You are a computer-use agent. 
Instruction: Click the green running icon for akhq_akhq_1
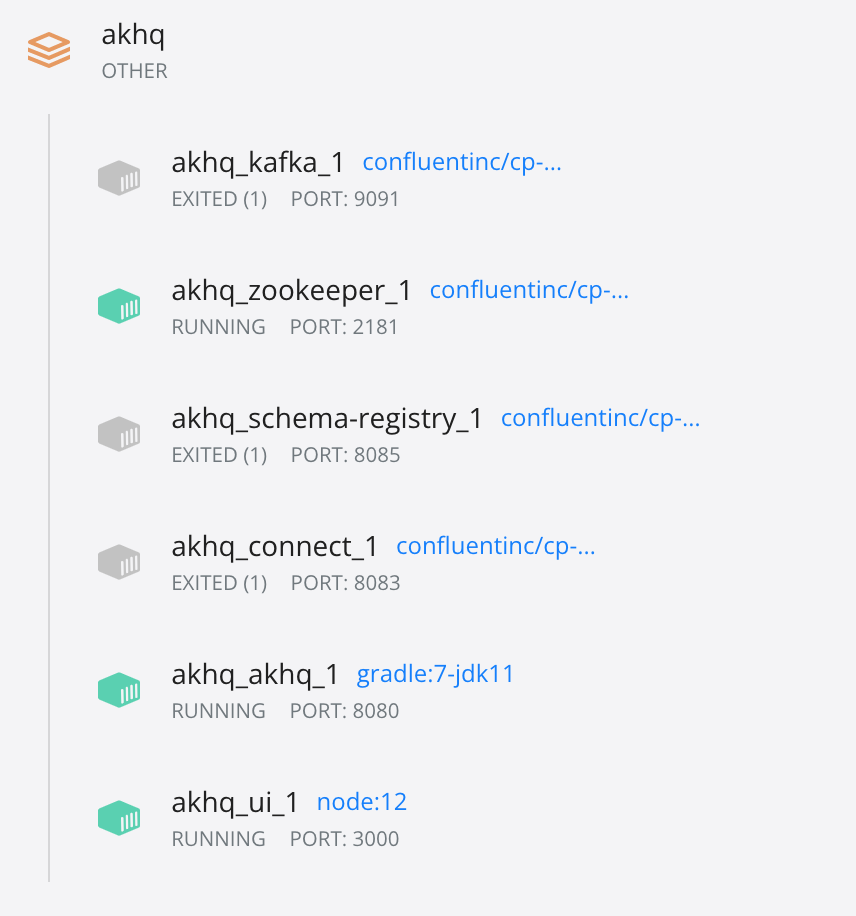click(x=119, y=689)
